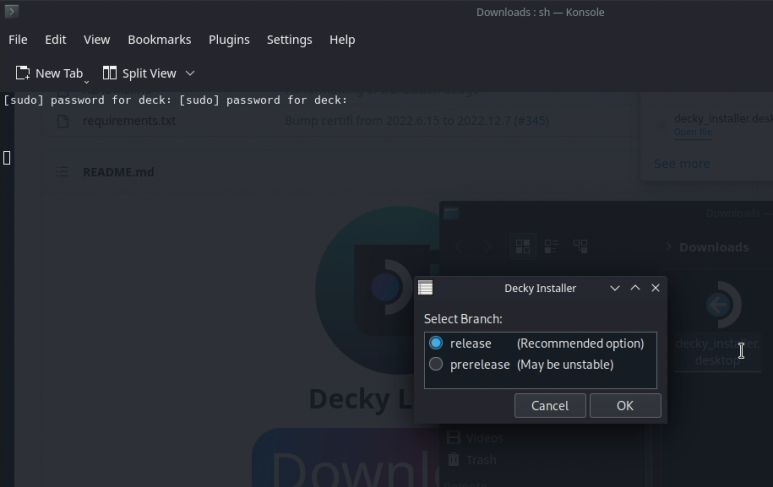Click 'See more' in browser downloads popup
Screen dimensions: 773x487
[682, 164]
